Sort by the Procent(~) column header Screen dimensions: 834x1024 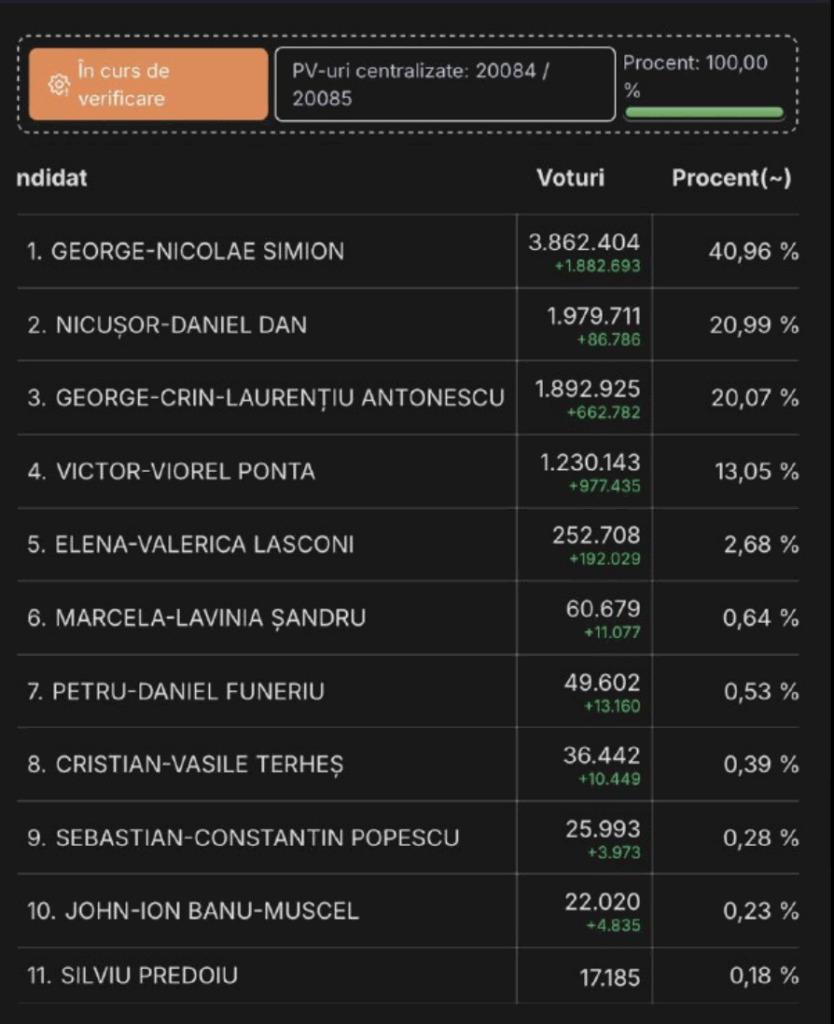731,178
